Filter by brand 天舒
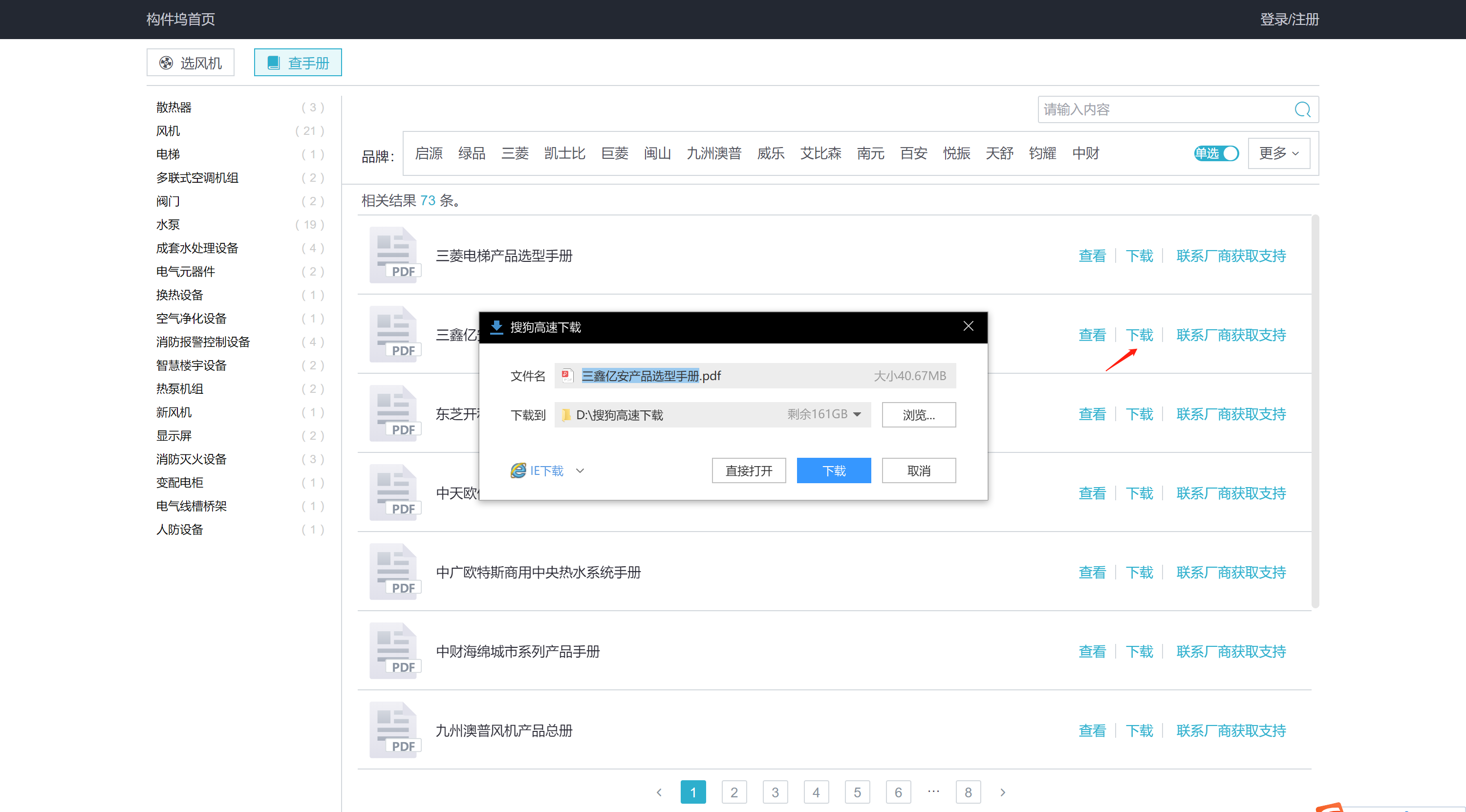1466x812 pixels. (999, 153)
